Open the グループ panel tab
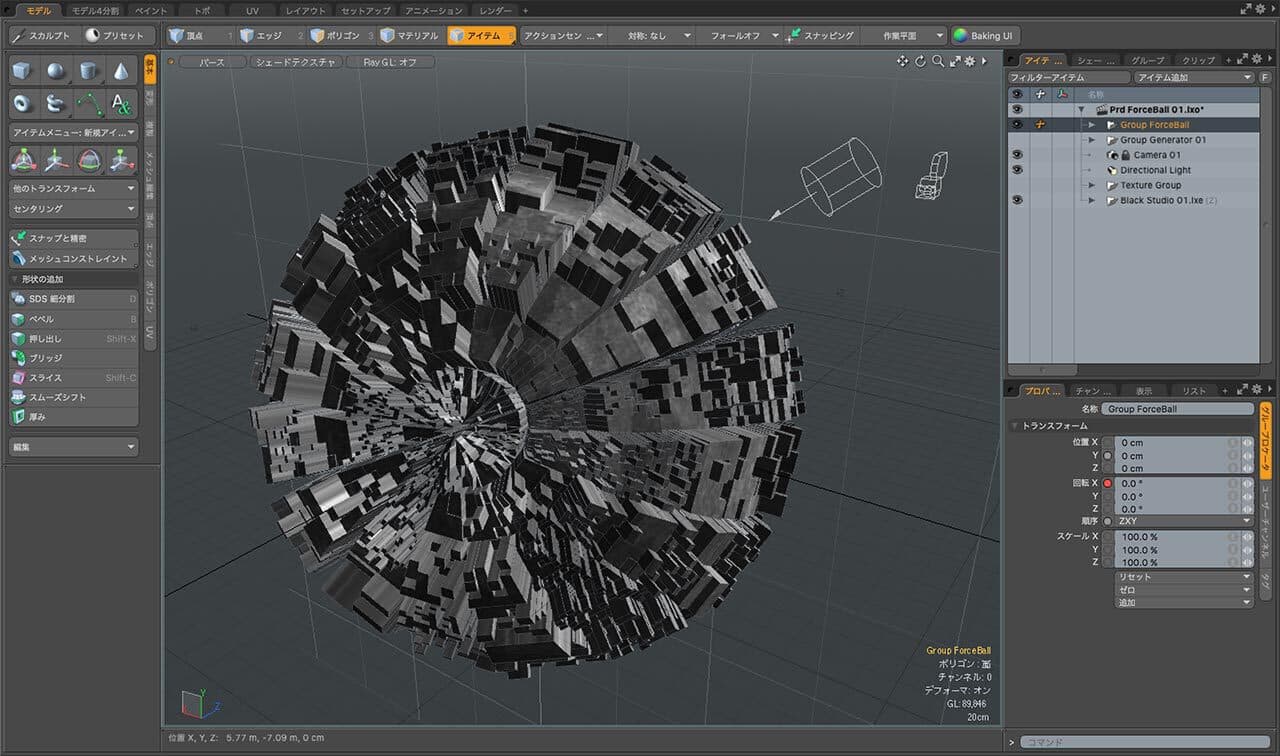The image size is (1280, 756). 1147,60
